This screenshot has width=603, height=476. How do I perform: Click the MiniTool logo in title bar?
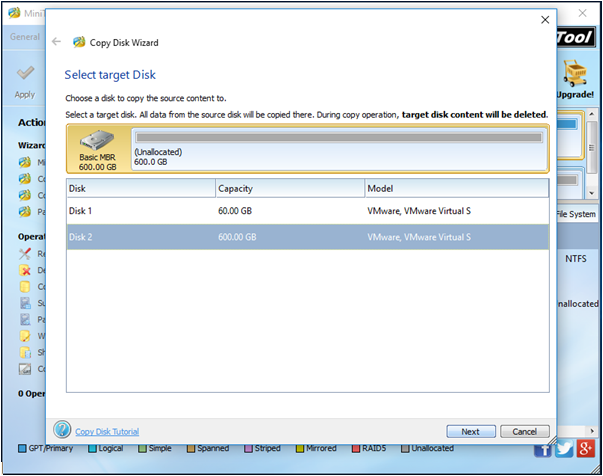pos(14,13)
